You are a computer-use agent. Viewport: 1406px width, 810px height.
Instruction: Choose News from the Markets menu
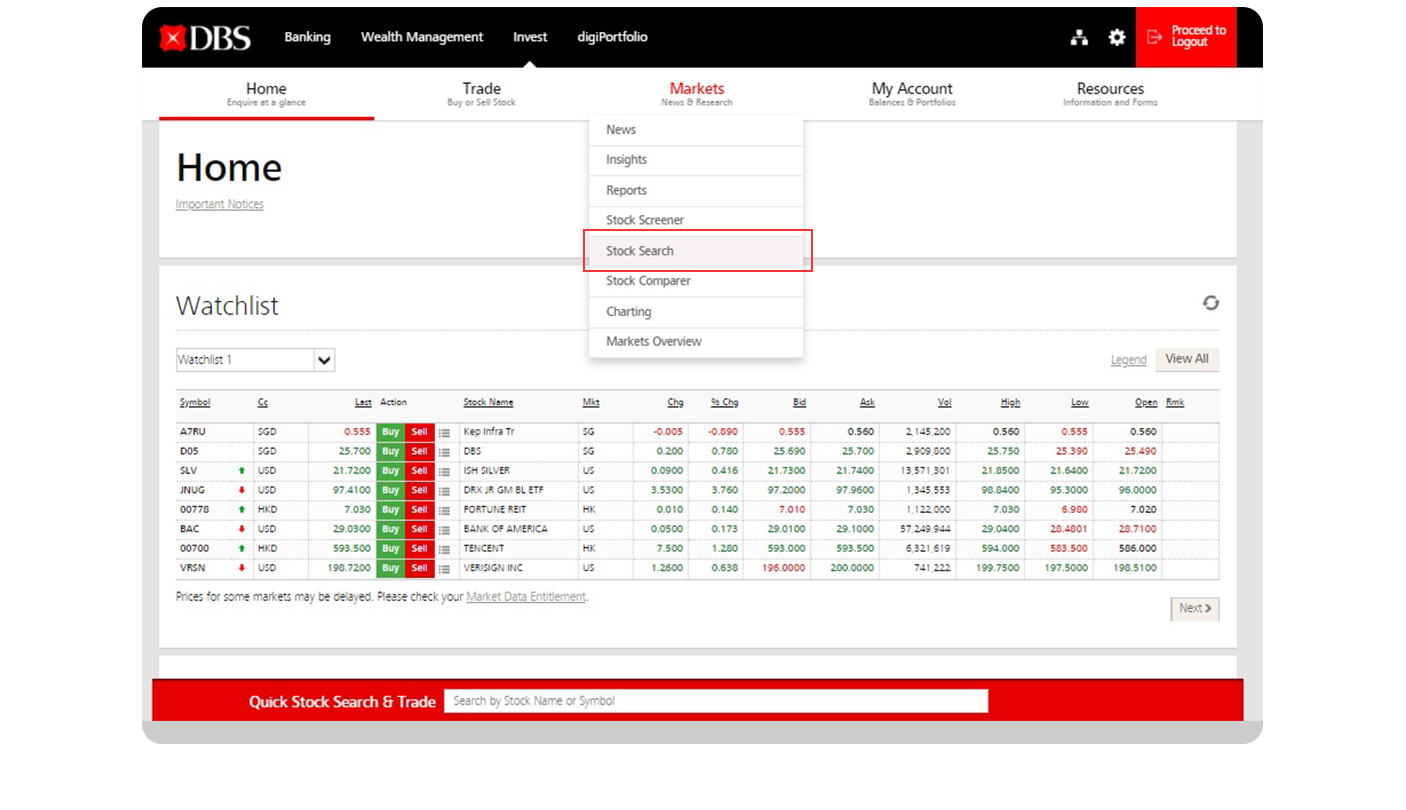click(x=696, y=130)
